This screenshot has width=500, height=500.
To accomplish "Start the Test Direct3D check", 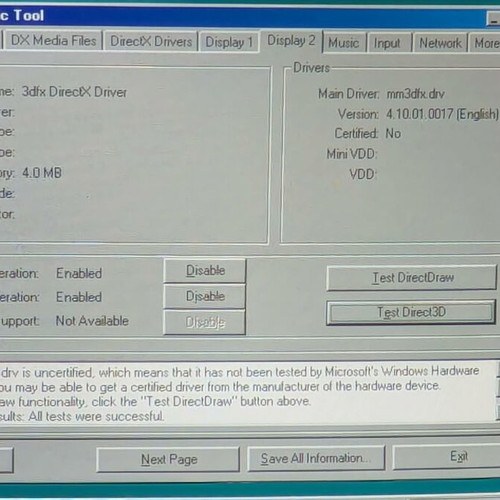I will point(411,312).
